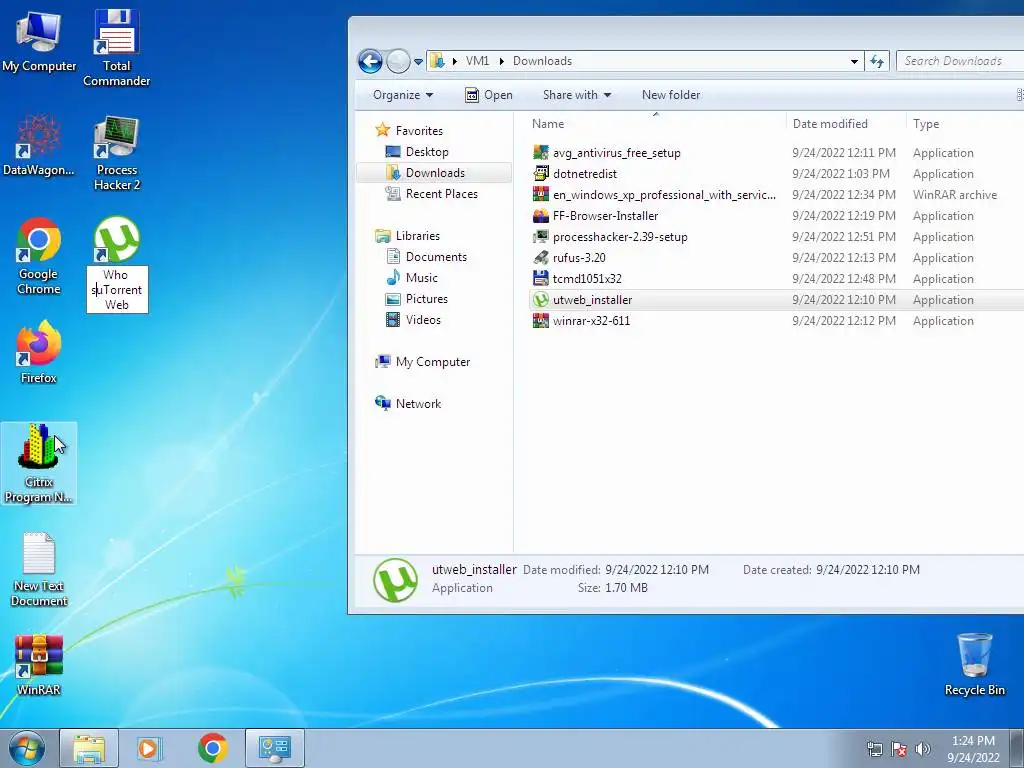Select the FF-Browser-Installer file icon

point(541,216)
